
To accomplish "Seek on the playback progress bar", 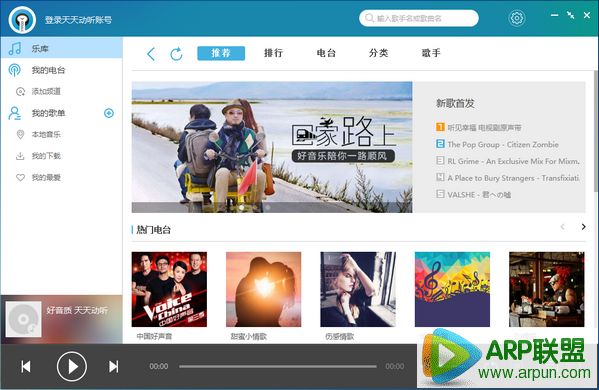I will pos(277,366).
